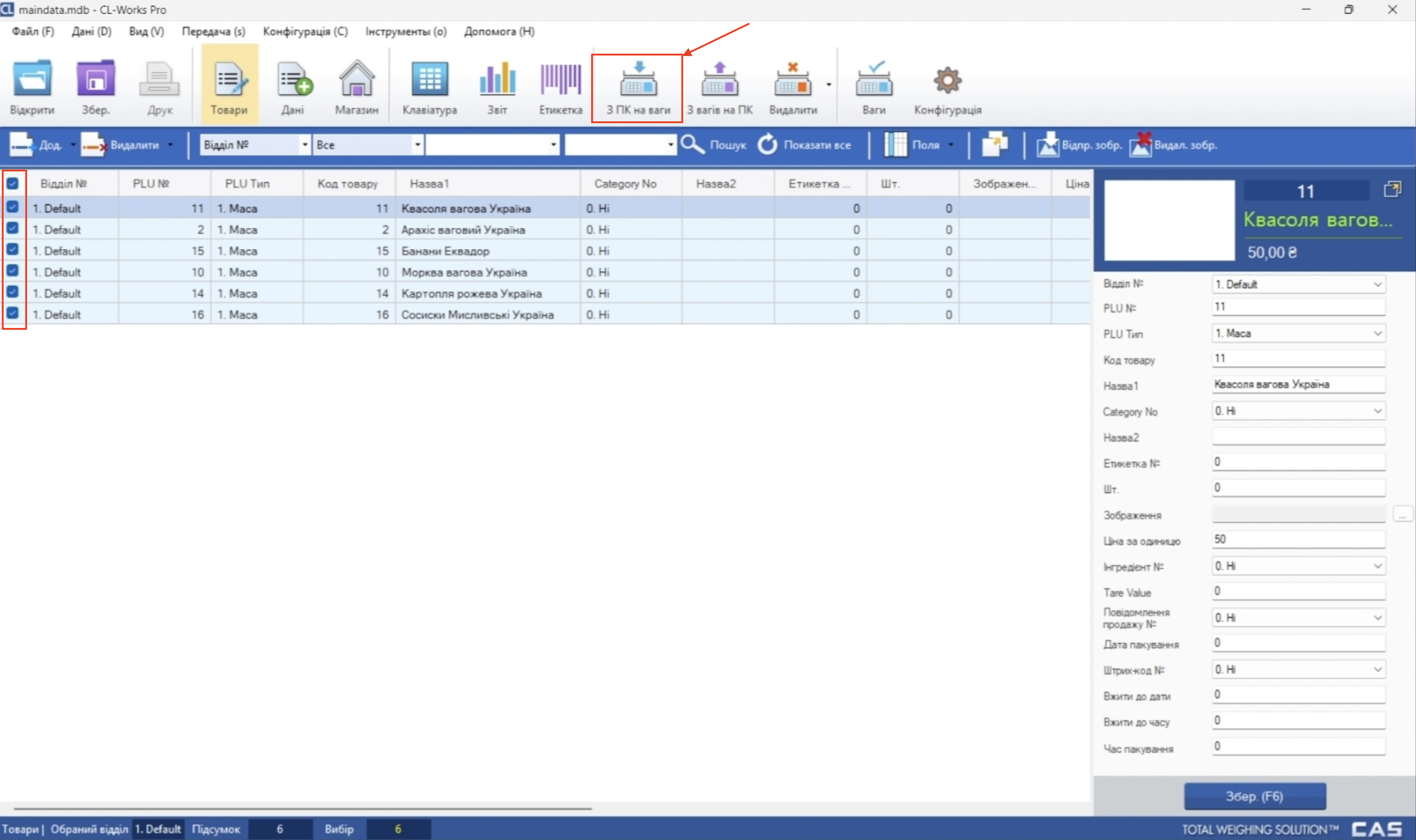The image size is (1416, 840).
Task: Uncheck the Банани Еквадор row checkbox
Action: point(13,249)
